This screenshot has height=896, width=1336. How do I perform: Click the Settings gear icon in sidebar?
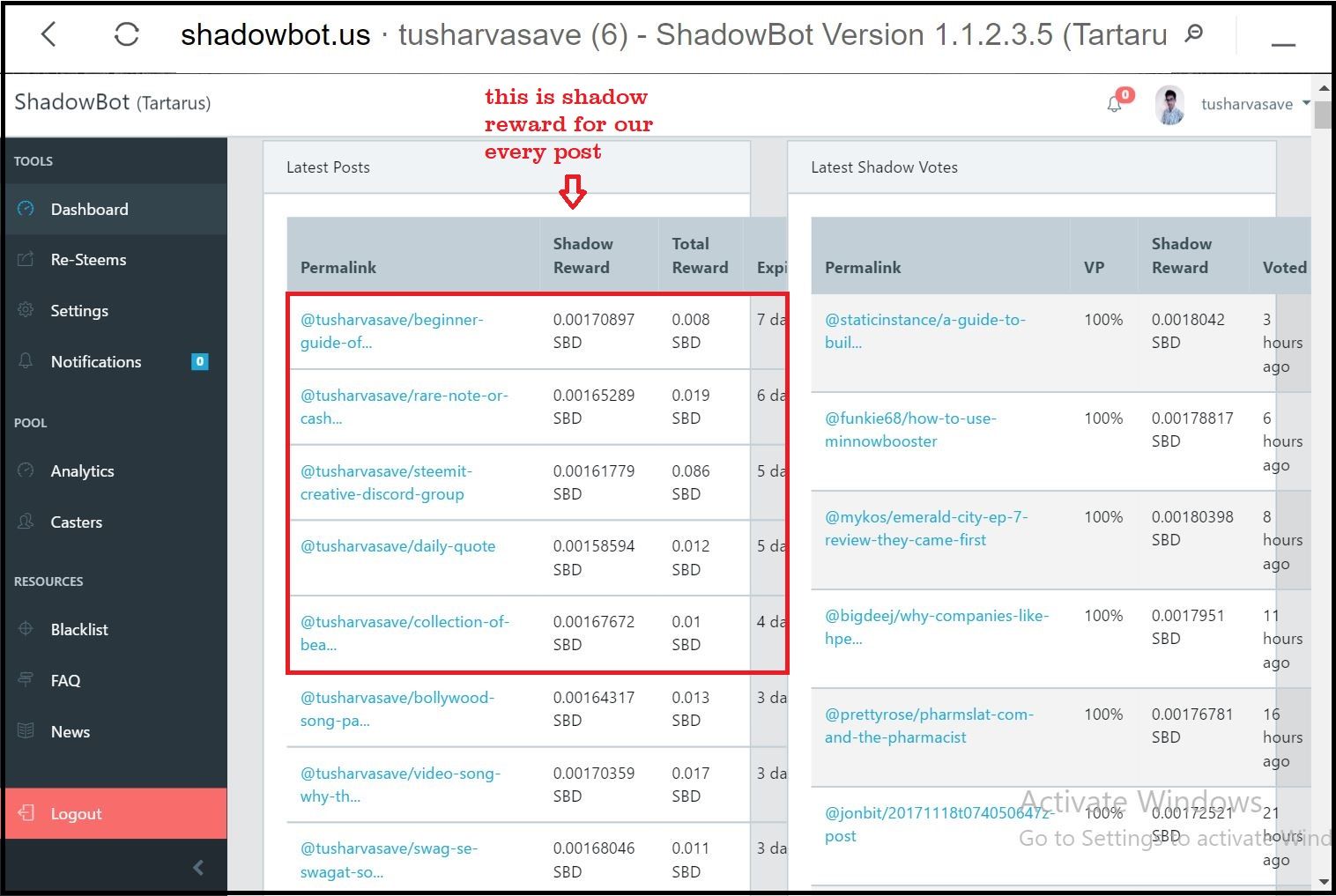click(25, 310)
